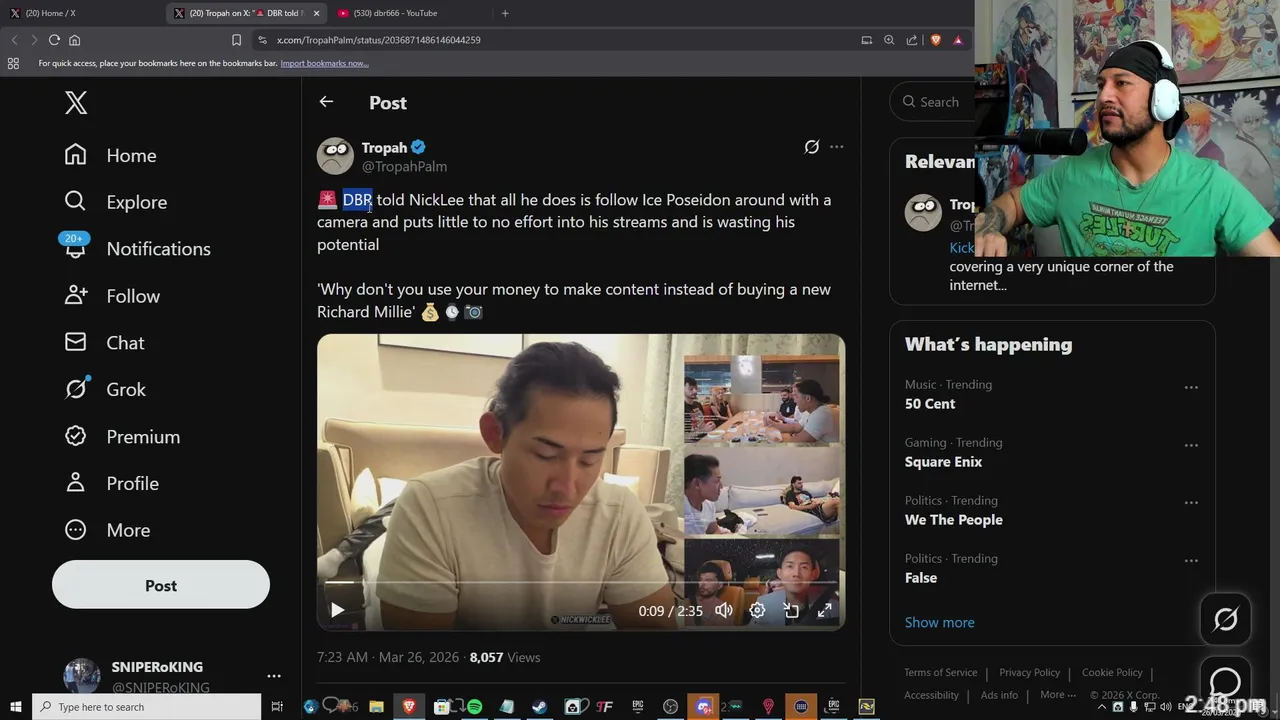Open Brave Shields lion icon
The image size is (1280, 720).
click(x=936, y=40)
